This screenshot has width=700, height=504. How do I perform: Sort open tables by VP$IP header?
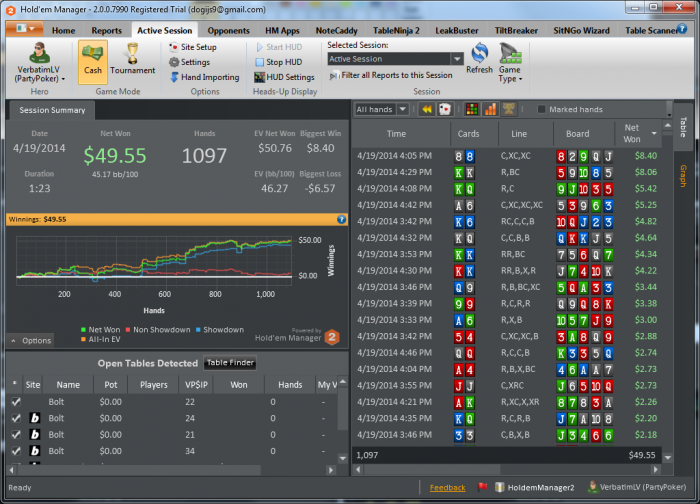(196, 384)
